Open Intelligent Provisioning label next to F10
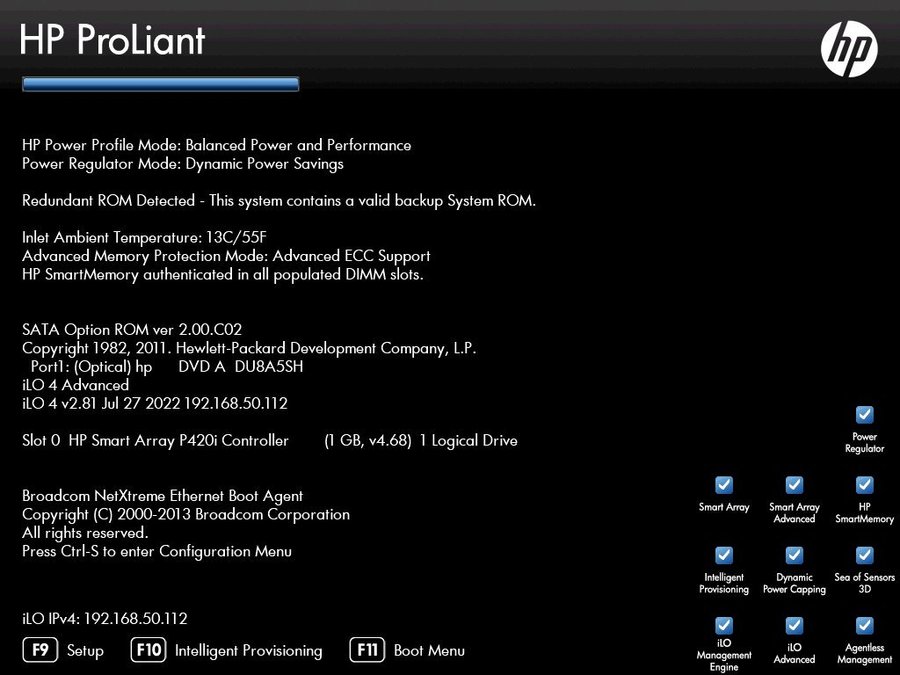This screenshot has height=675, width=900. coord(248,650)
